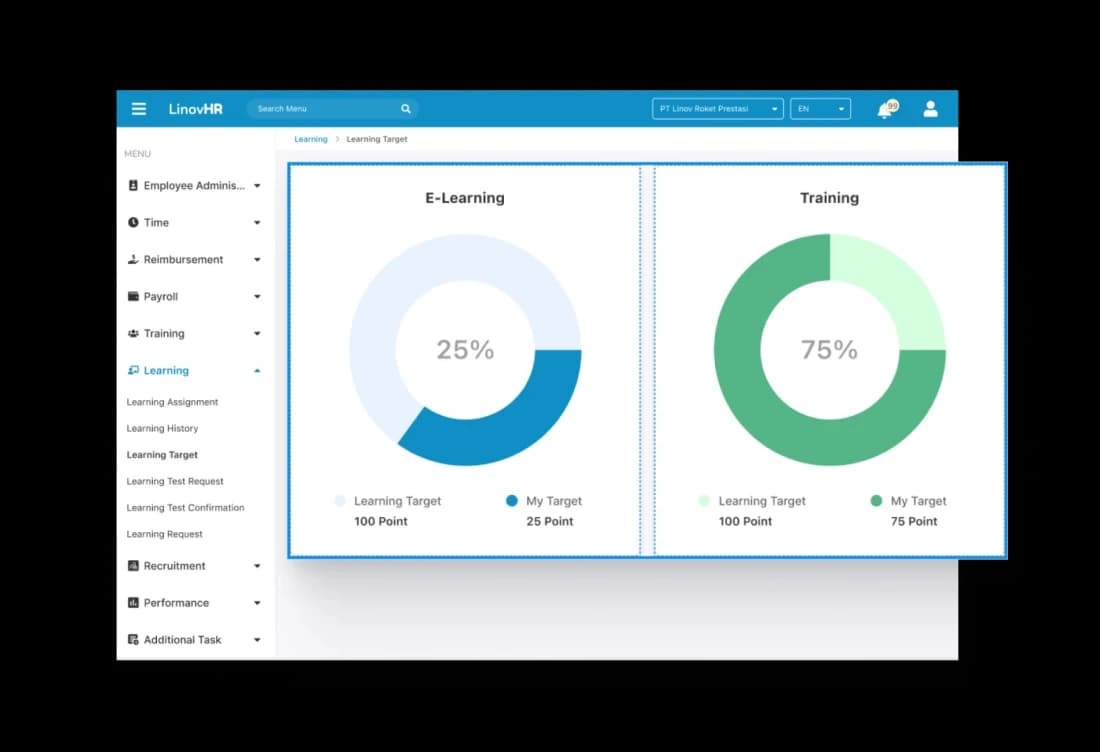The height and width of the screenshot is (752, 1100).
Task: Click the Learning menu icon
Action: pyautogui.click(x=133, y=370)
